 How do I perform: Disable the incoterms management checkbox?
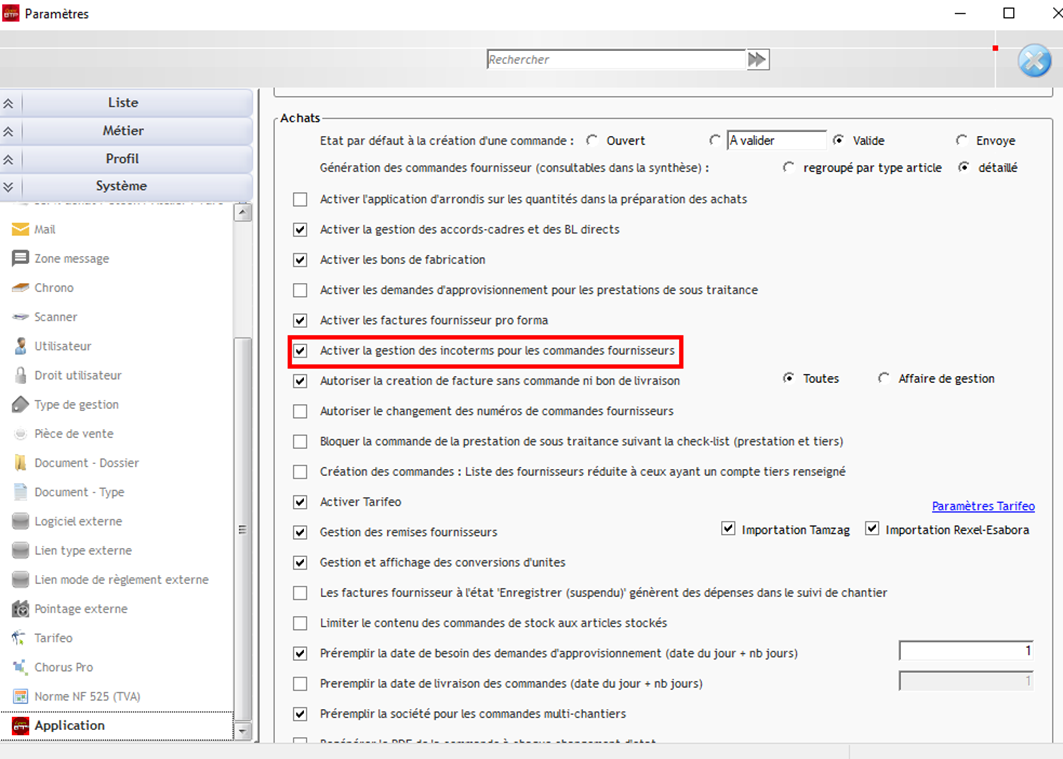(300, 351)
